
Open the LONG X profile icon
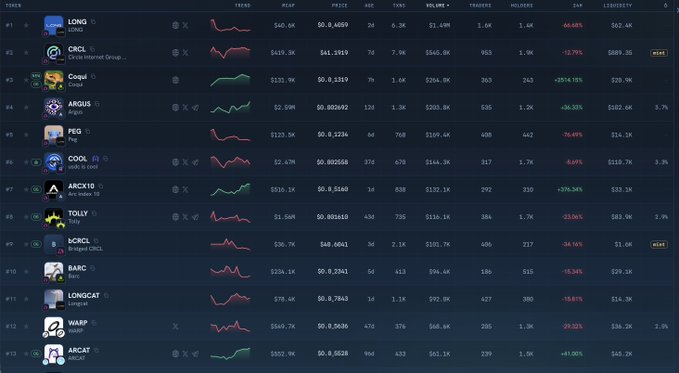pos(185,25)
